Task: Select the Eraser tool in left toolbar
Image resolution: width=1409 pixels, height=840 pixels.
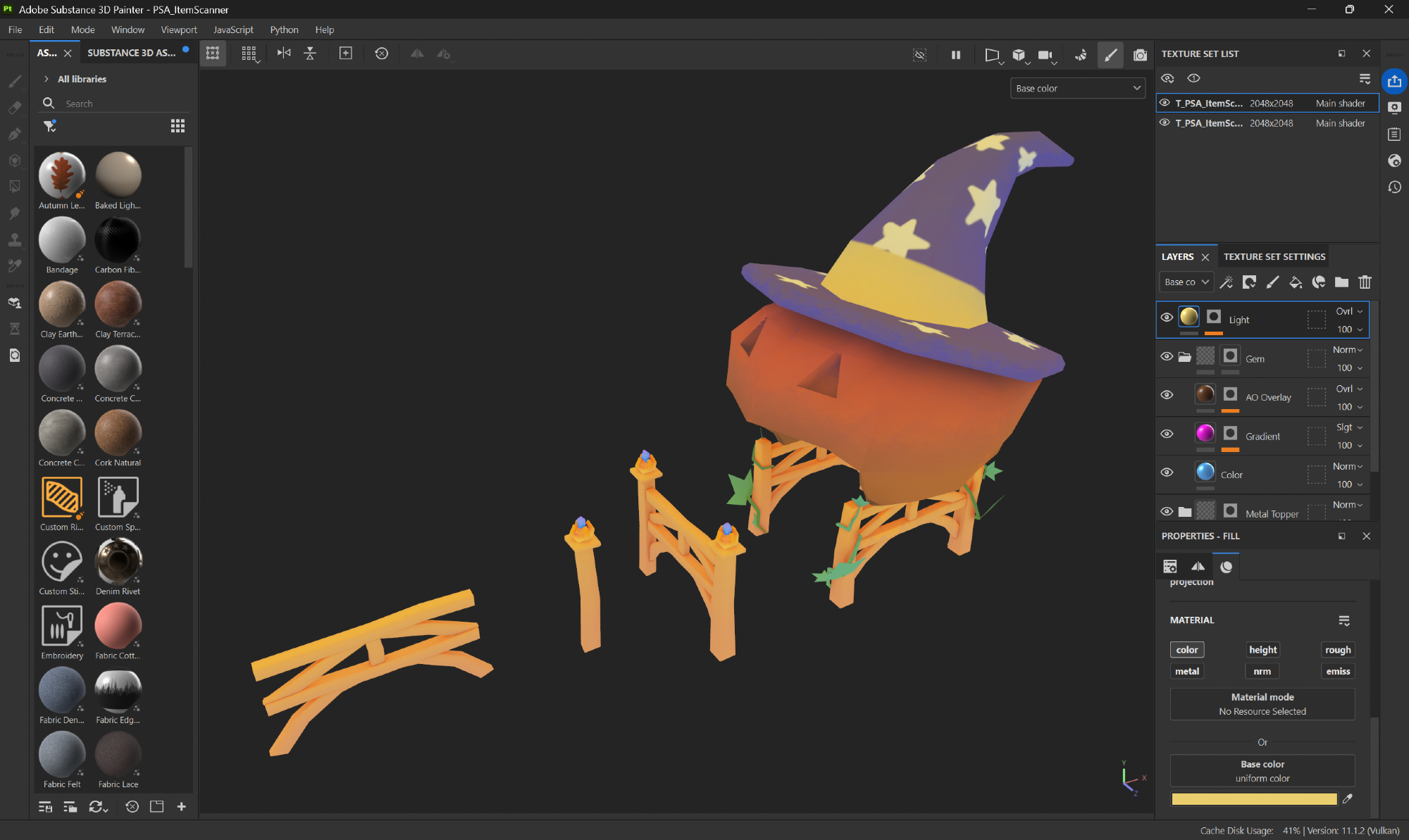Action: [14, 108]
